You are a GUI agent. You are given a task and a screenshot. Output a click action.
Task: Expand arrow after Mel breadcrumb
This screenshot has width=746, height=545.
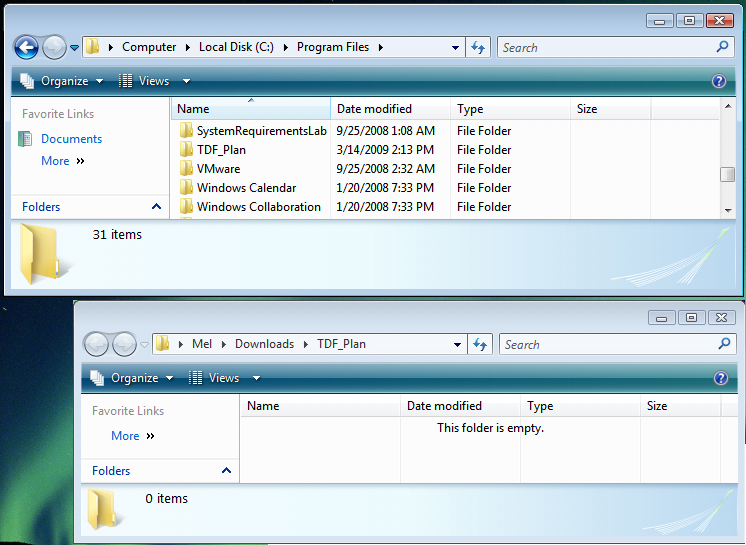[224, 344]
